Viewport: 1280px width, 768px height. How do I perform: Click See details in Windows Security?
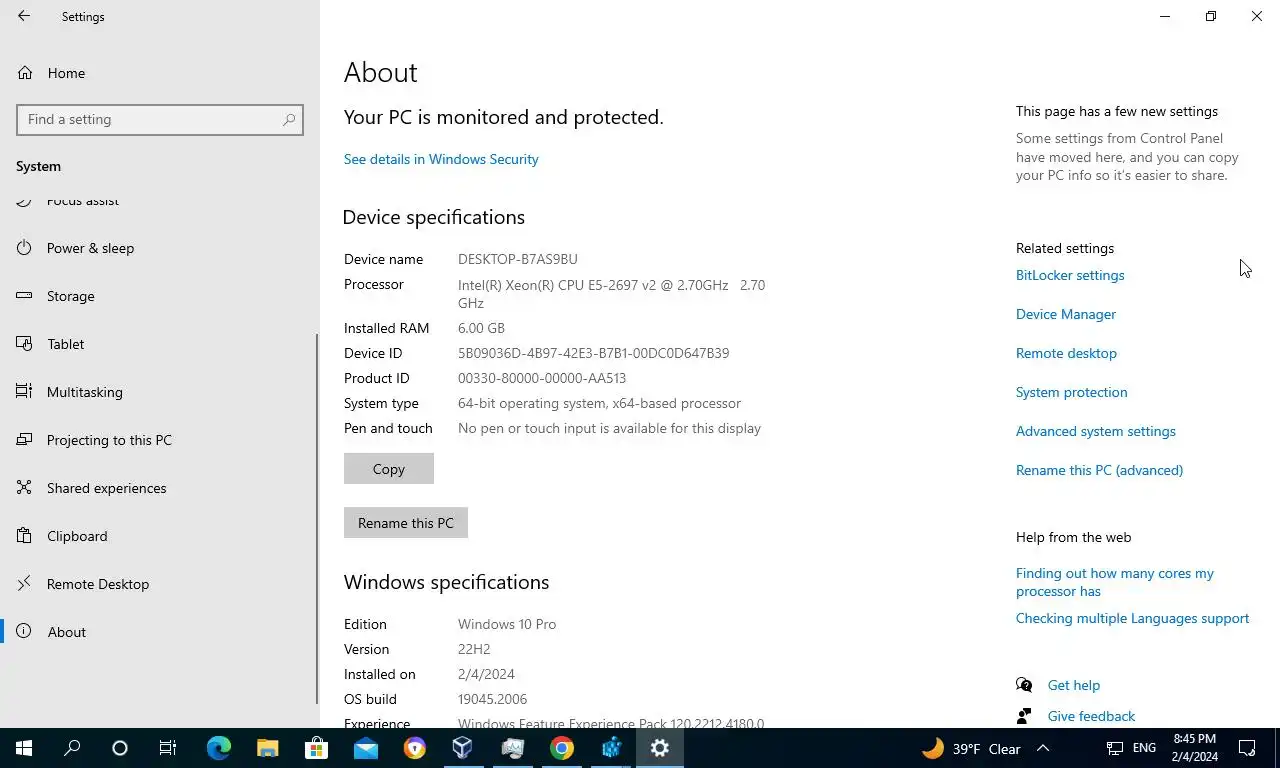pos(441,159)
